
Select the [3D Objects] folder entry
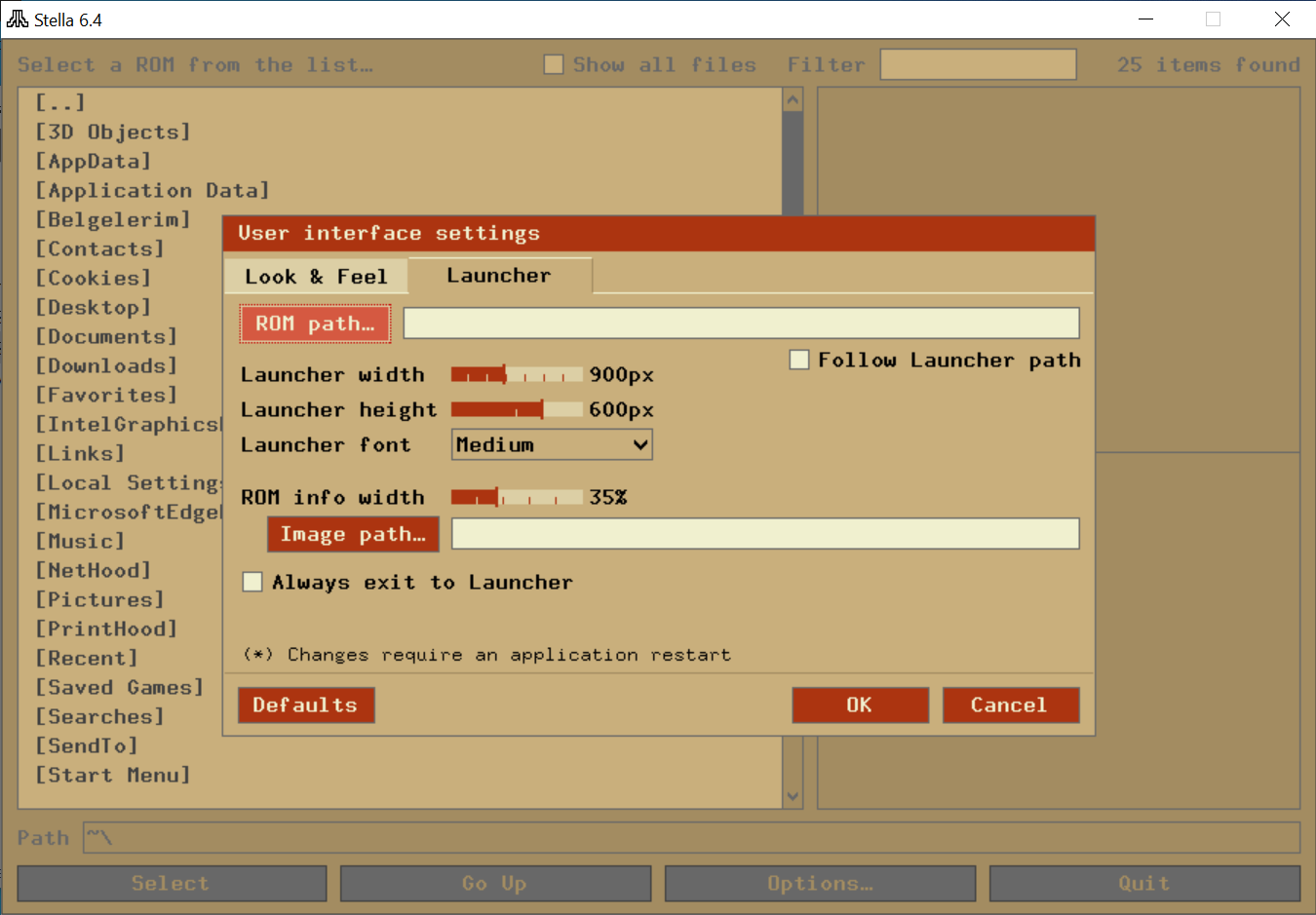point(113,132)
